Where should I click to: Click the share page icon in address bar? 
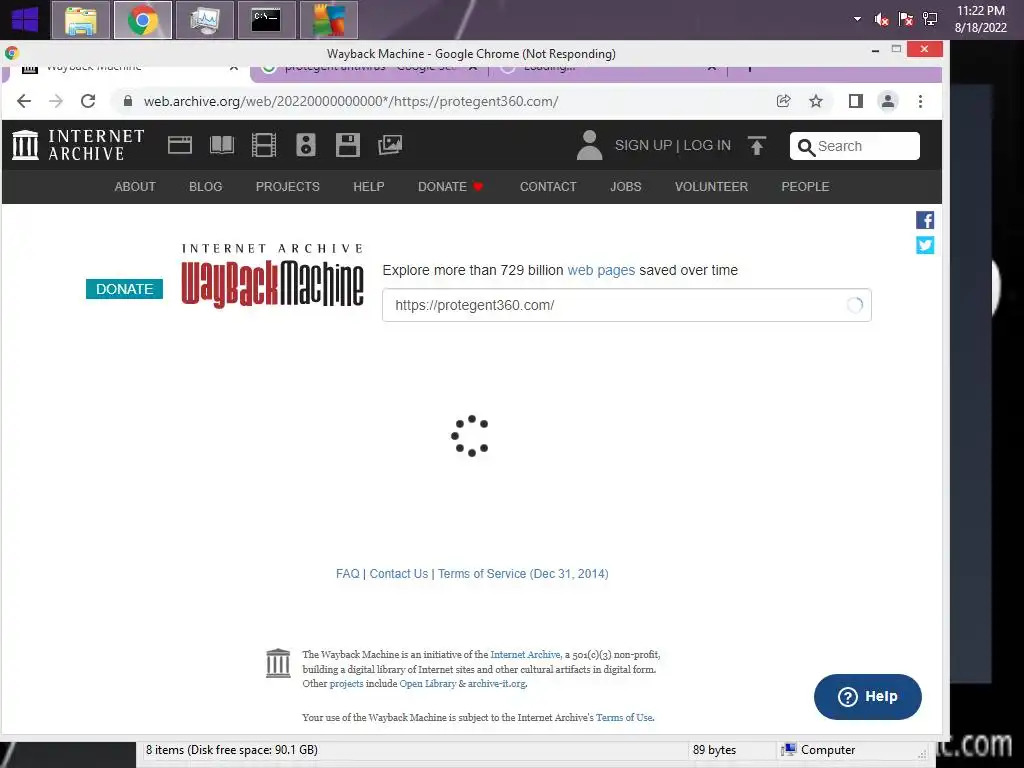pos(784,101)
